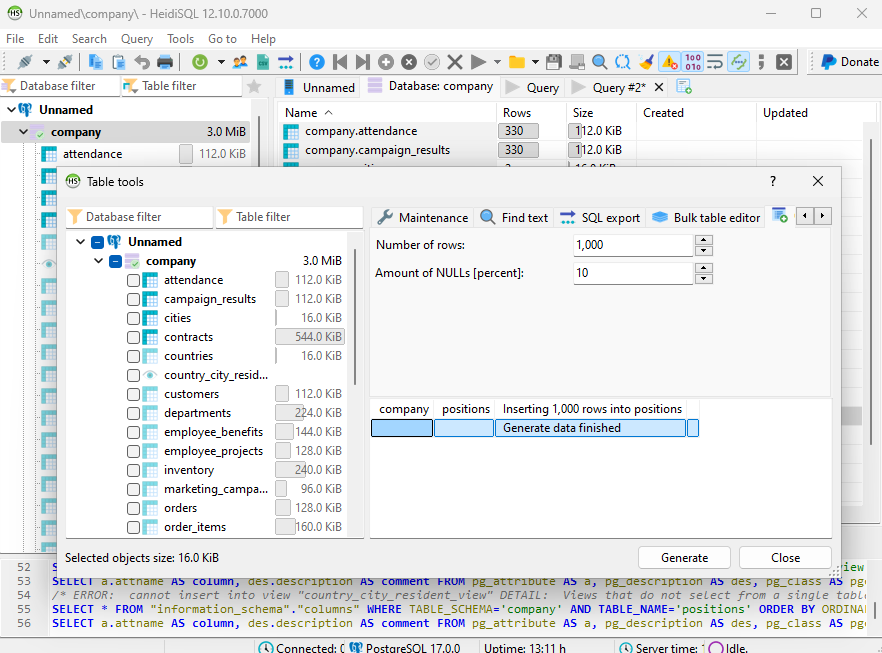Click the save floppy disk icon
882x653 pixels.
(554, 62)
